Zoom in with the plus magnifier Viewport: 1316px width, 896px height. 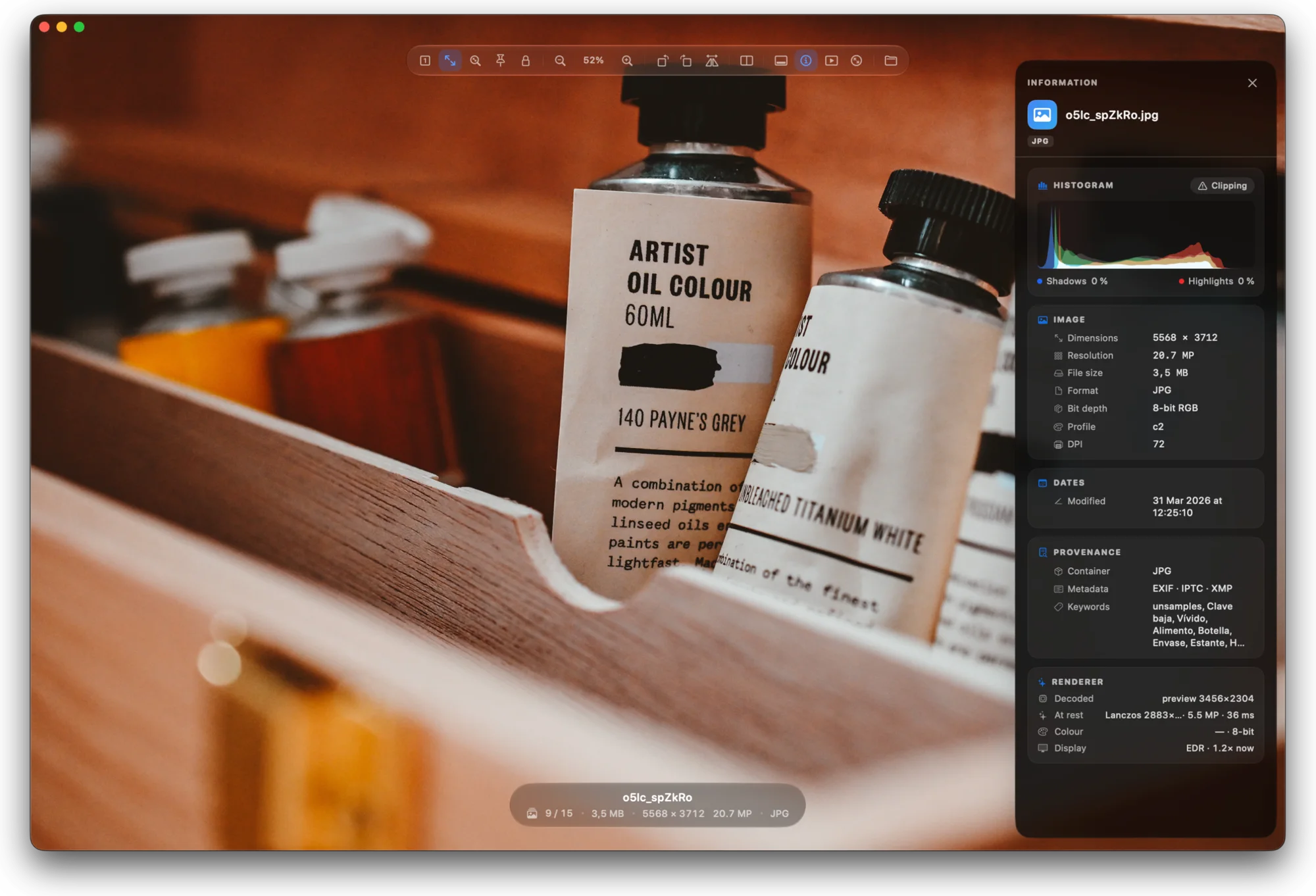[x=627, y=61]
